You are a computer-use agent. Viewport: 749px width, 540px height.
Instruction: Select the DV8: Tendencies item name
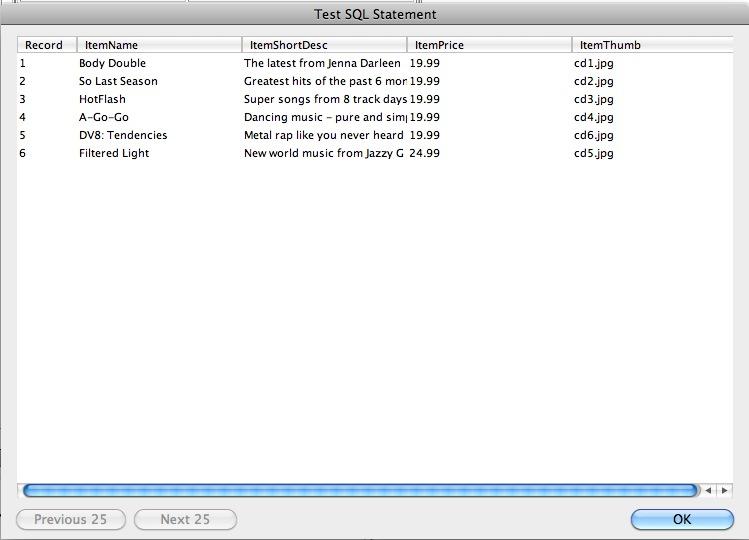[123, 135]
